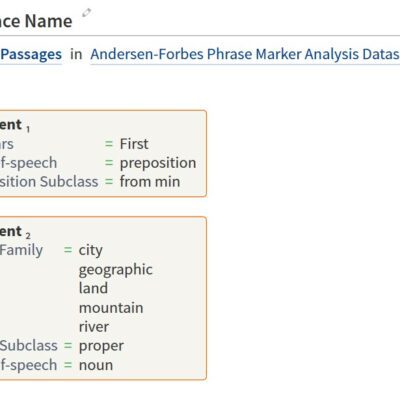Click the 'First' value in first box
Image resolution: width=400 pixels, height=400 pixels.
(x=134, y=144)
